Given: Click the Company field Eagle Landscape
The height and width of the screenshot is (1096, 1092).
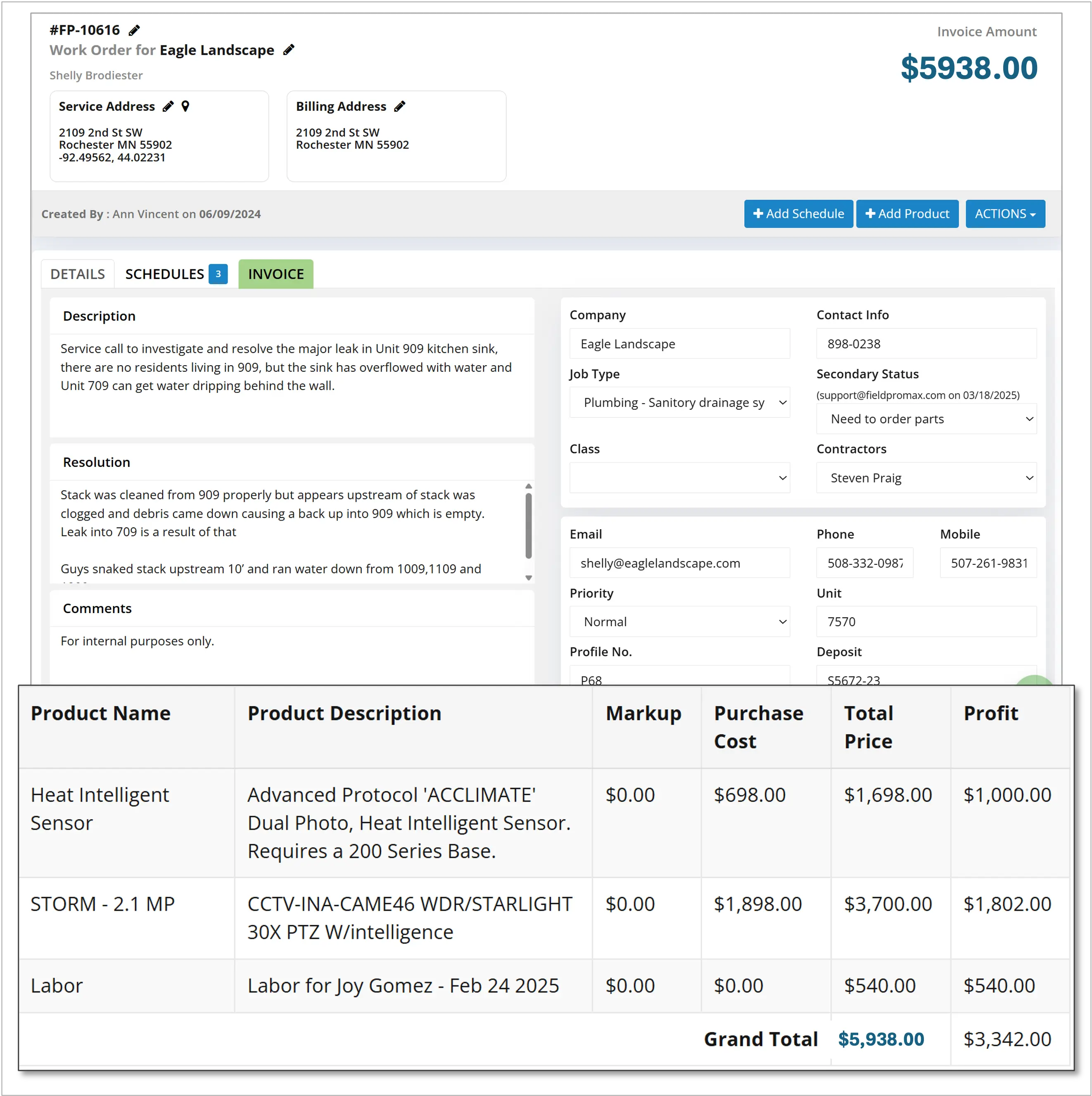Looking at the screenshot, I should 679,344.
